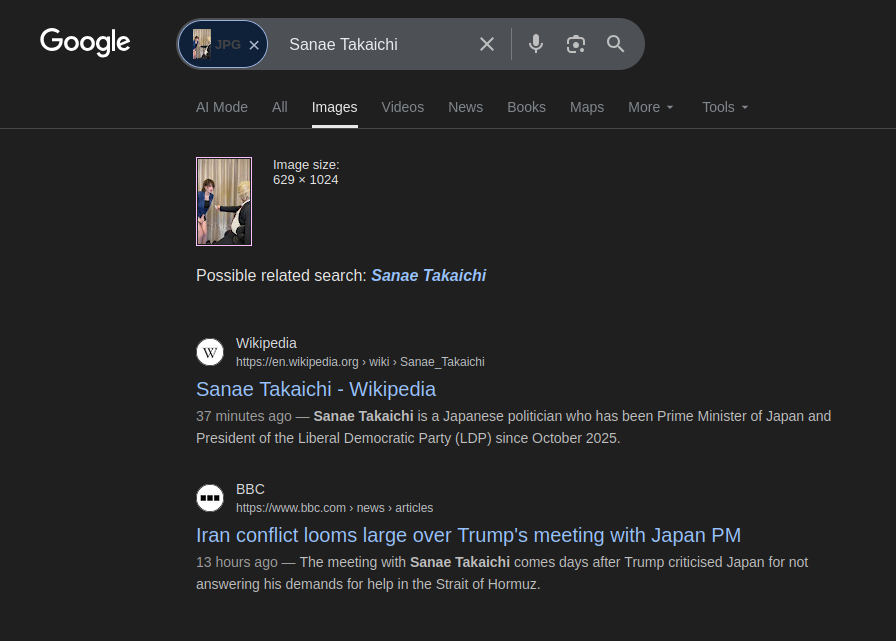896x641 pixels.
Task: Click the Wikipedia favicon icon
Action: (210, 352)
